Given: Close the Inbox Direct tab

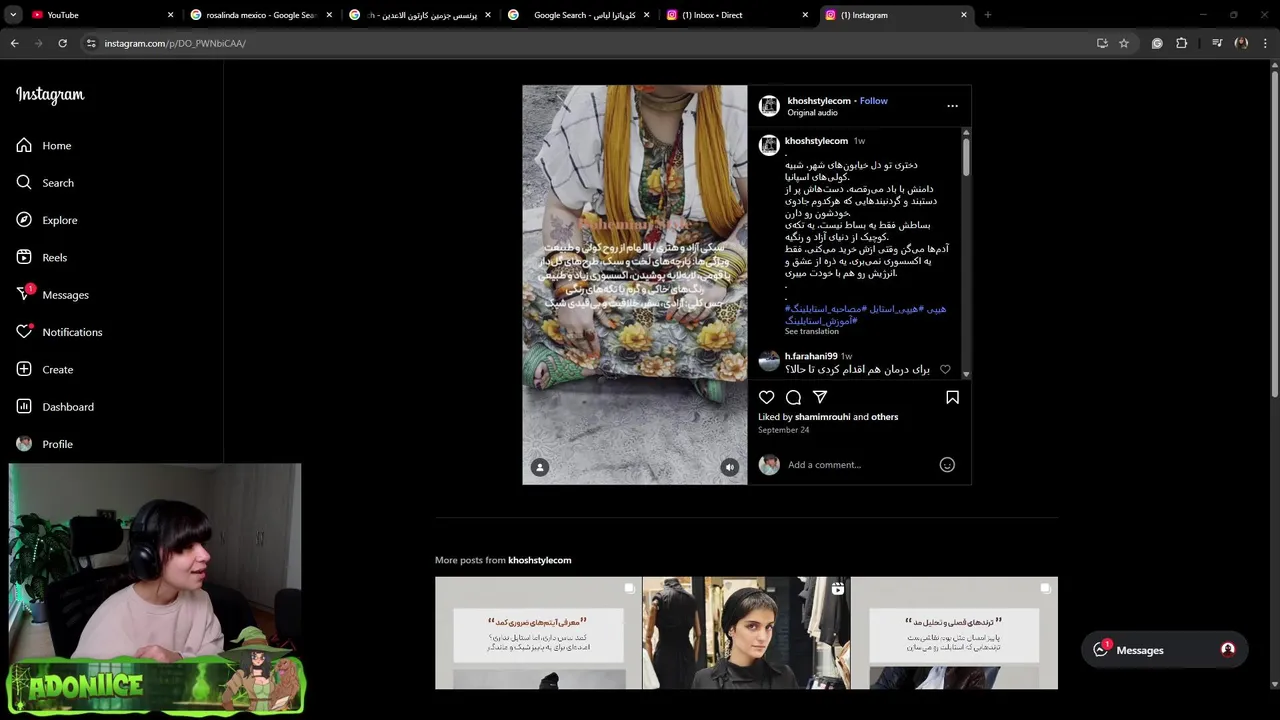Looking at the screenshot, I should (x=805, y=15).
